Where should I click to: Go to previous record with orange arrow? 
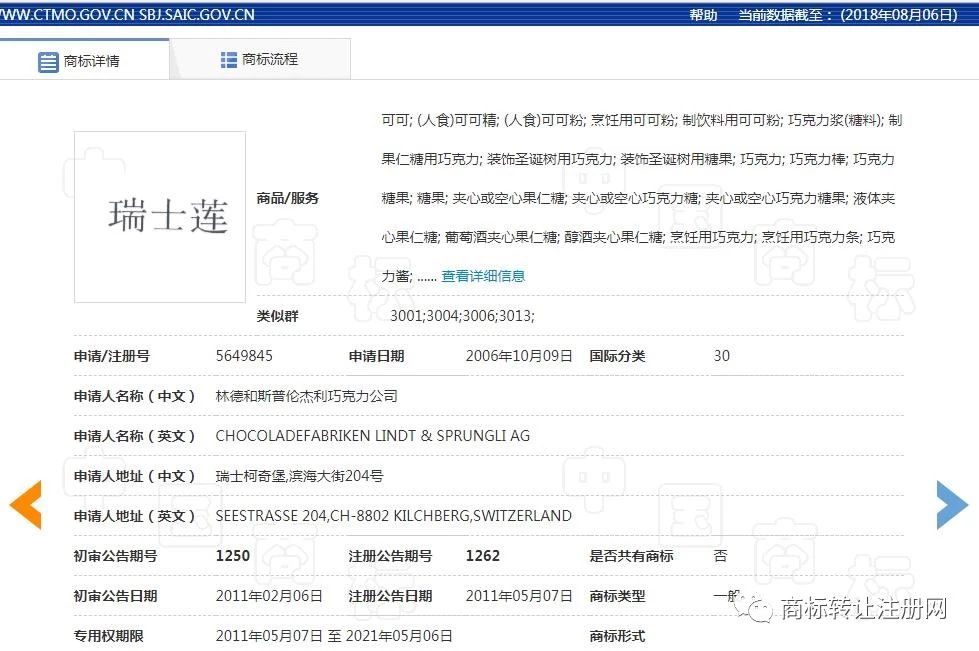26,504
